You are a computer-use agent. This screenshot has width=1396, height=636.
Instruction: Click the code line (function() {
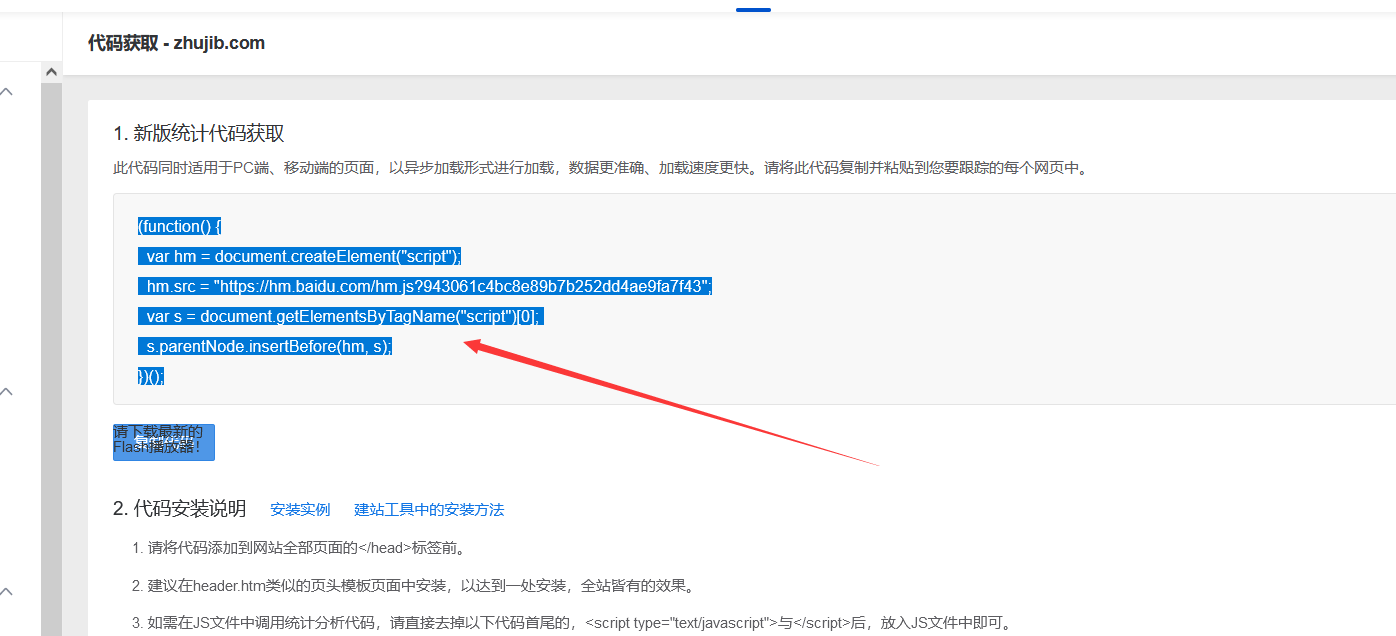[179, 226]
